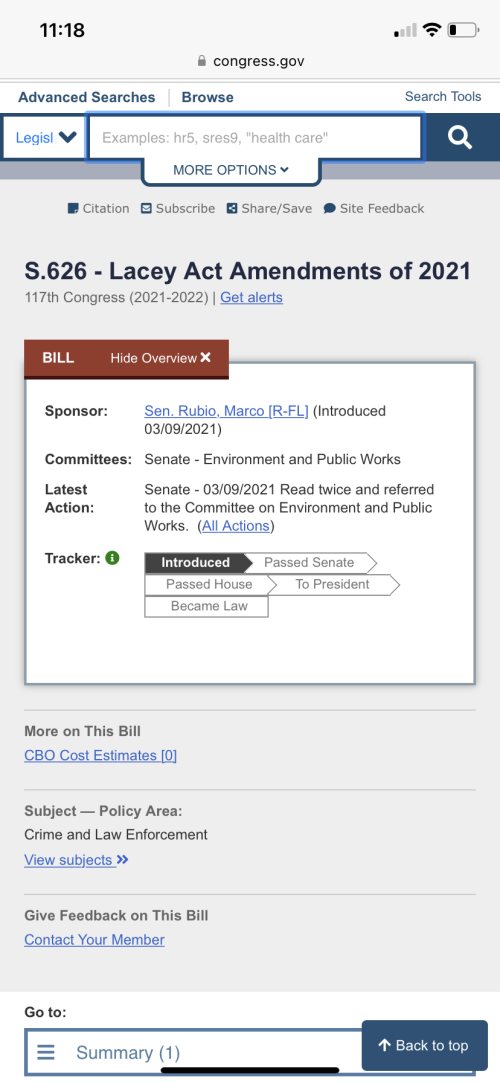This screenshot has height=1083, width=500.
Task: Expand MORE OPTIONS under the search box
Action: [231, 170]
